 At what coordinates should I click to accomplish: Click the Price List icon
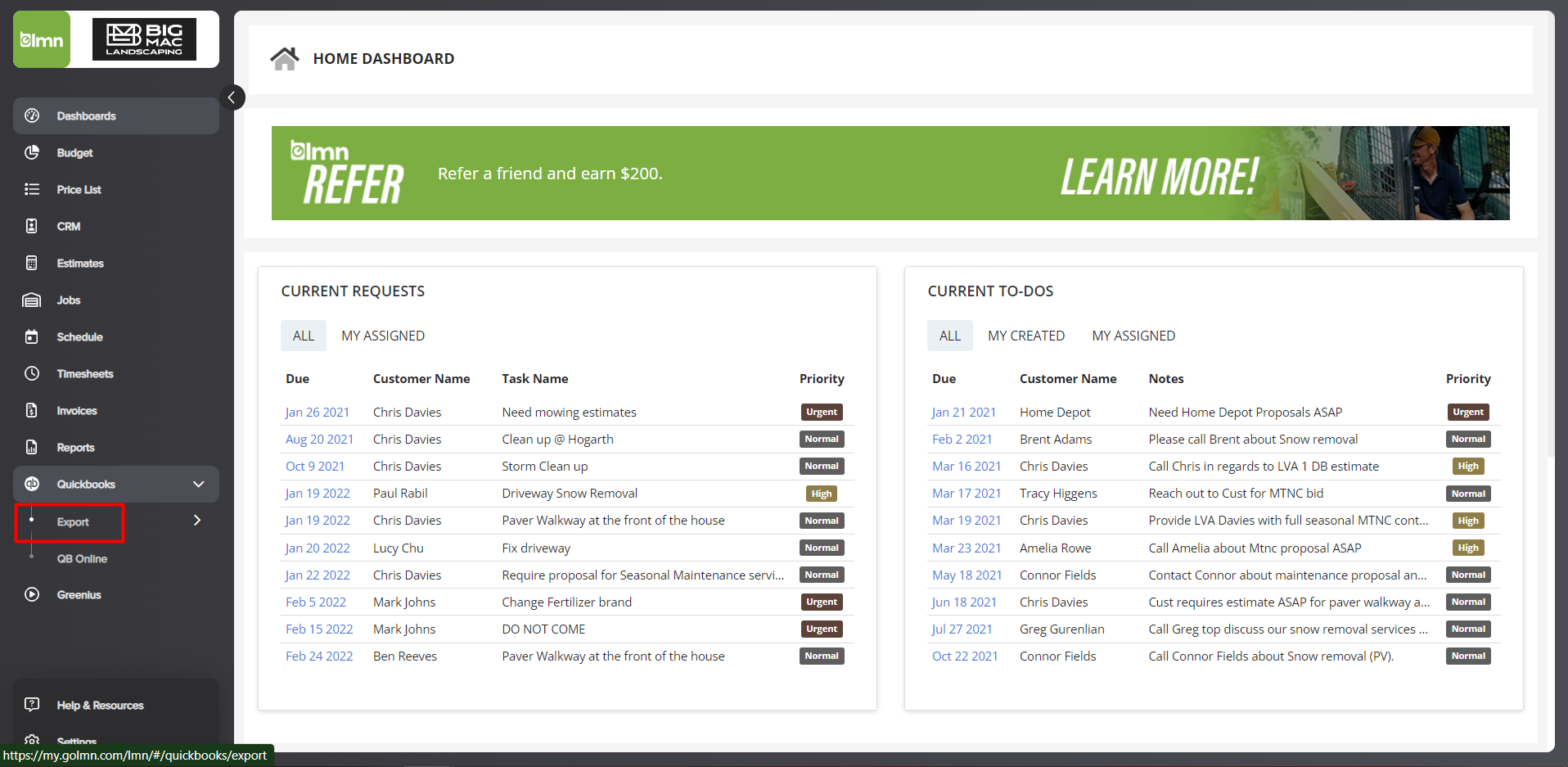pyautogui.click(x=32, y=189)
